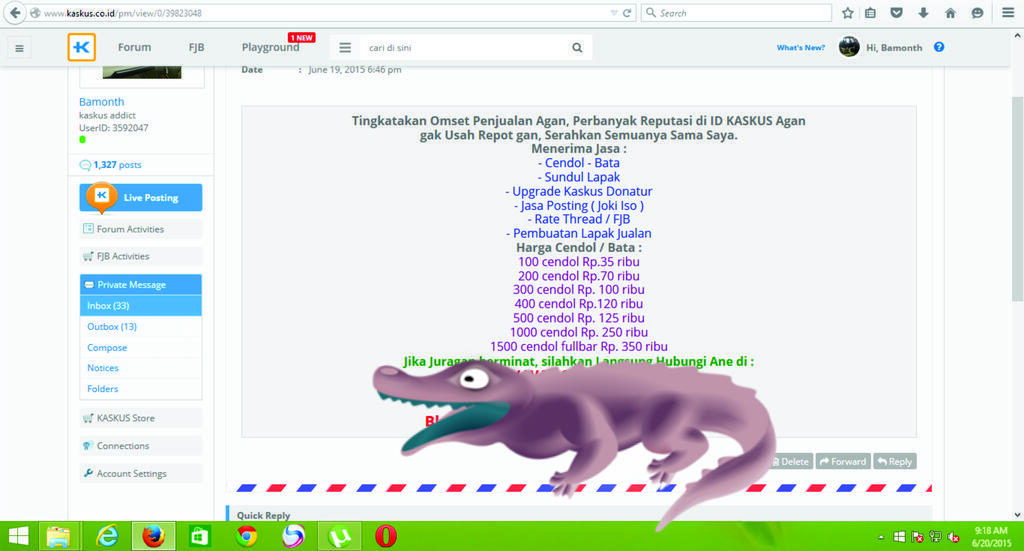Viewport: 1024px width, 551px height.
Task: Start Live Posting
Action: click(x=141, y=197)
